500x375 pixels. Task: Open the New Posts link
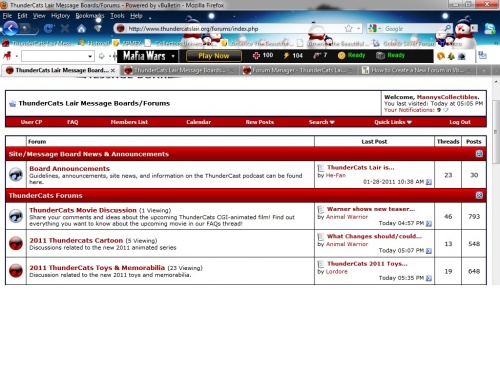pyautogui.click(x=260, y=122)
